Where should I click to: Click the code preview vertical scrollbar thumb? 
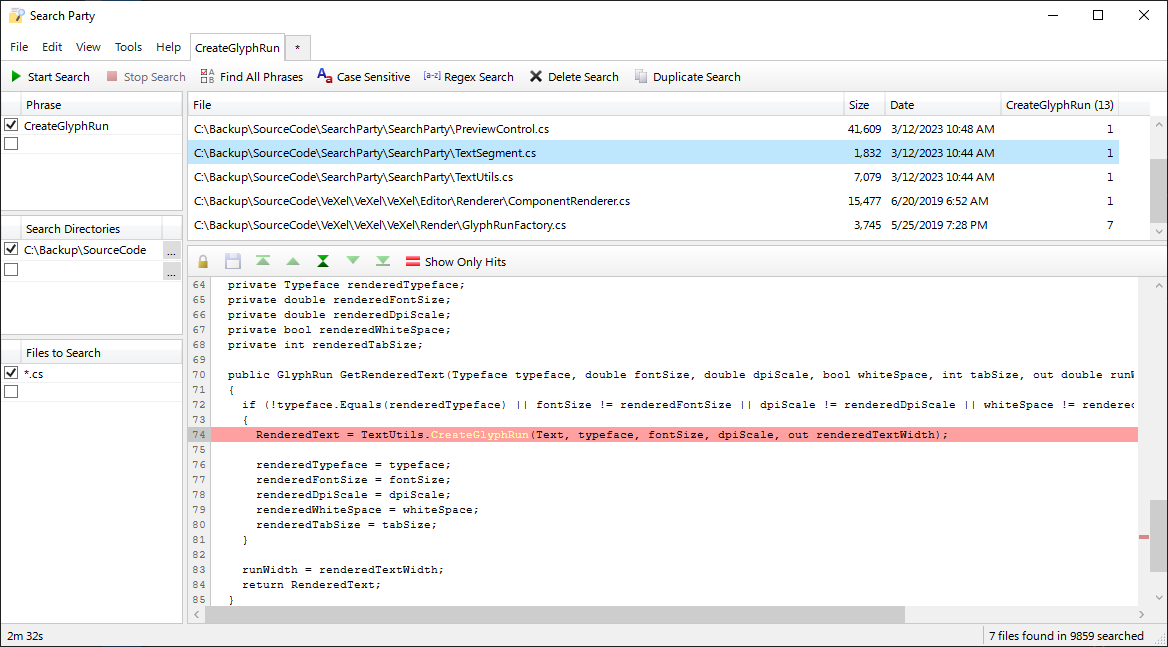point(1158,536)
